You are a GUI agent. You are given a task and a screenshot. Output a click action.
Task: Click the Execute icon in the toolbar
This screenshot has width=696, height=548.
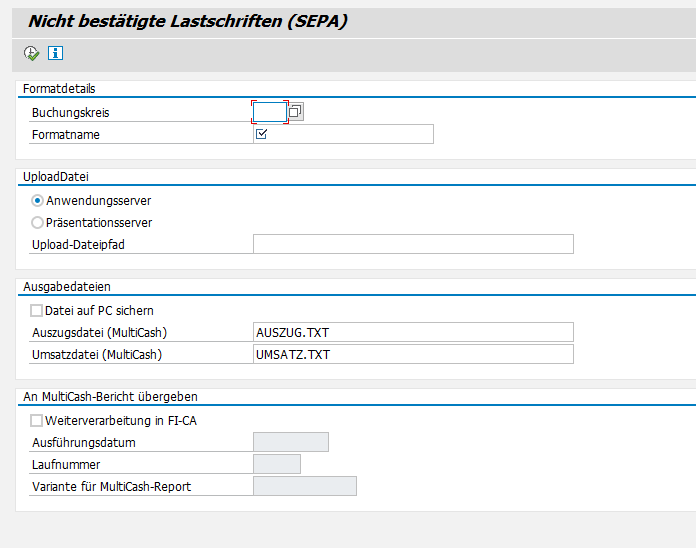click(31, 53)
